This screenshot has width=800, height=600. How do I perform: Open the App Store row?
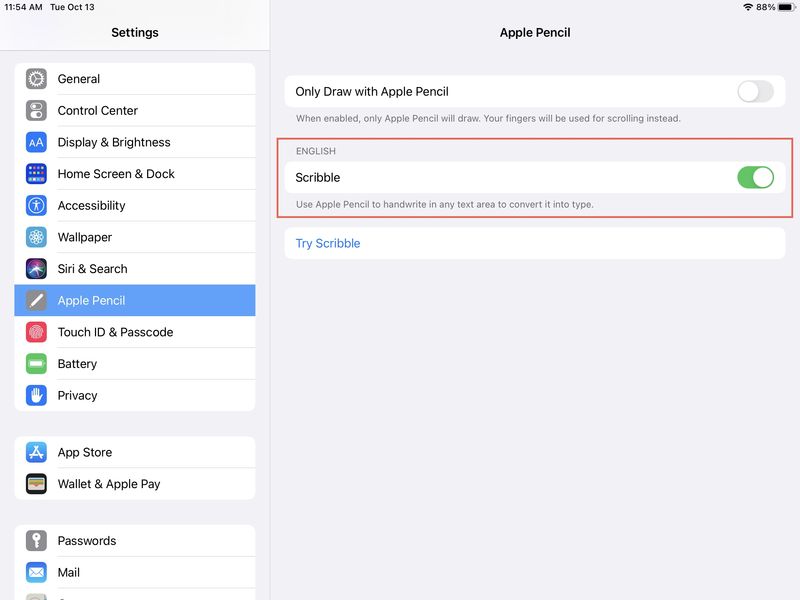pyautogui.click(x=135, y=453)
